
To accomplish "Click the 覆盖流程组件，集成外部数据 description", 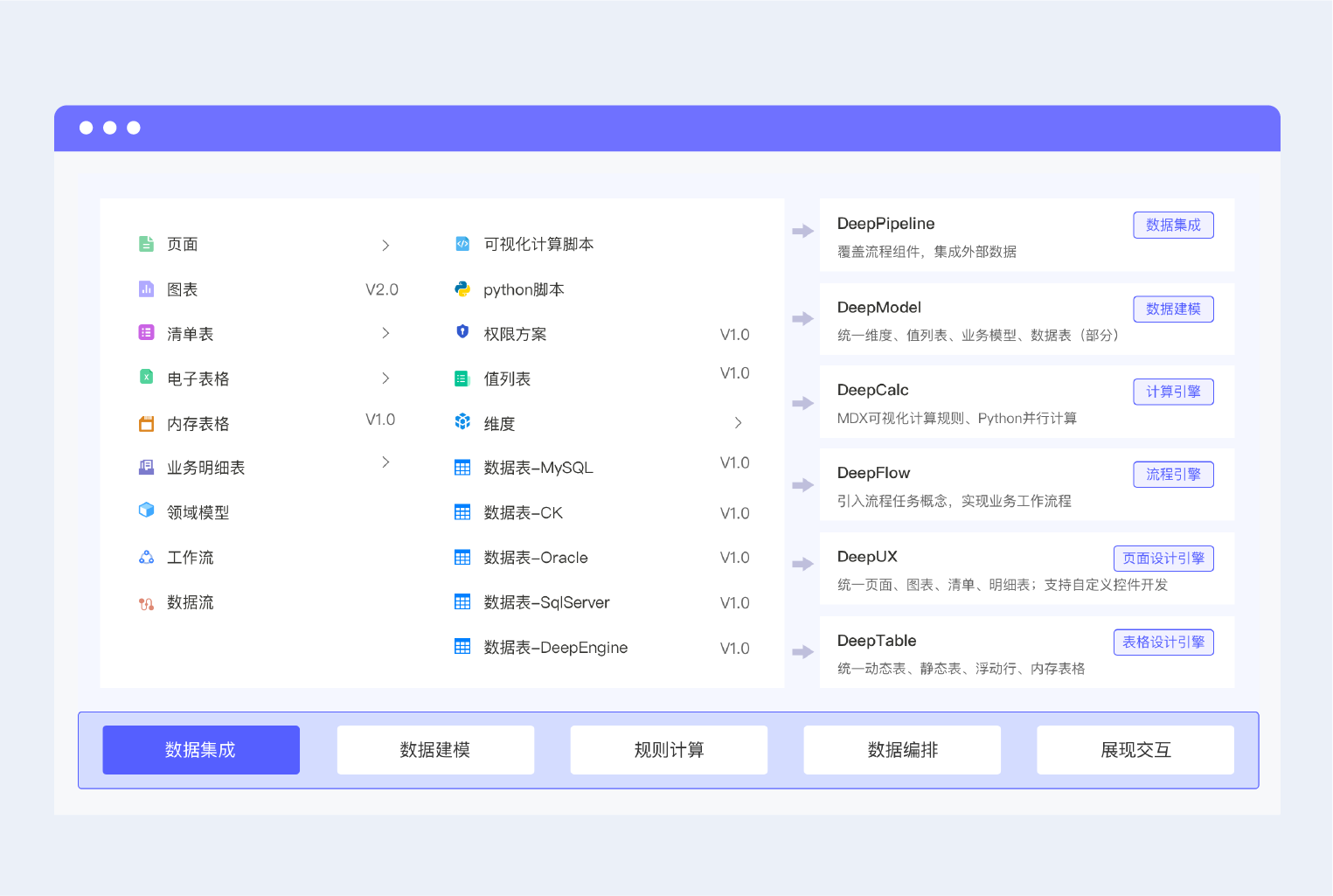I will [927, 252].
